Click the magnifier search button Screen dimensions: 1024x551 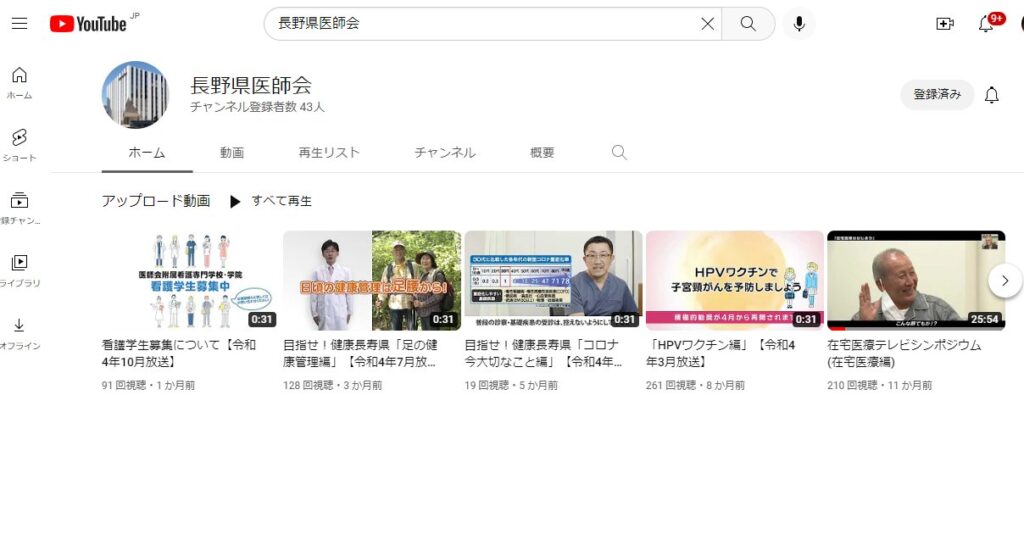748,23
